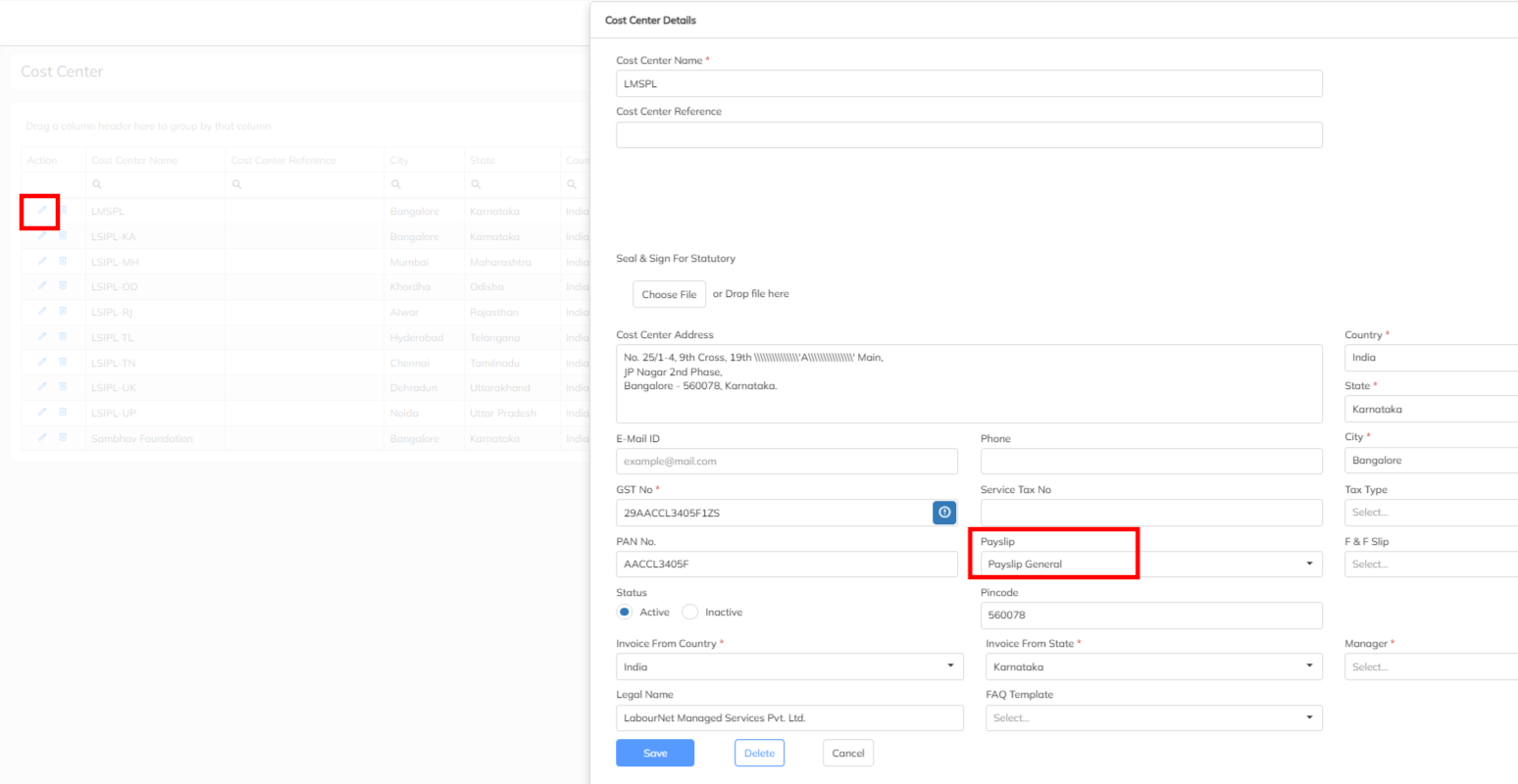Click the E-Mail ID input field

786,462
